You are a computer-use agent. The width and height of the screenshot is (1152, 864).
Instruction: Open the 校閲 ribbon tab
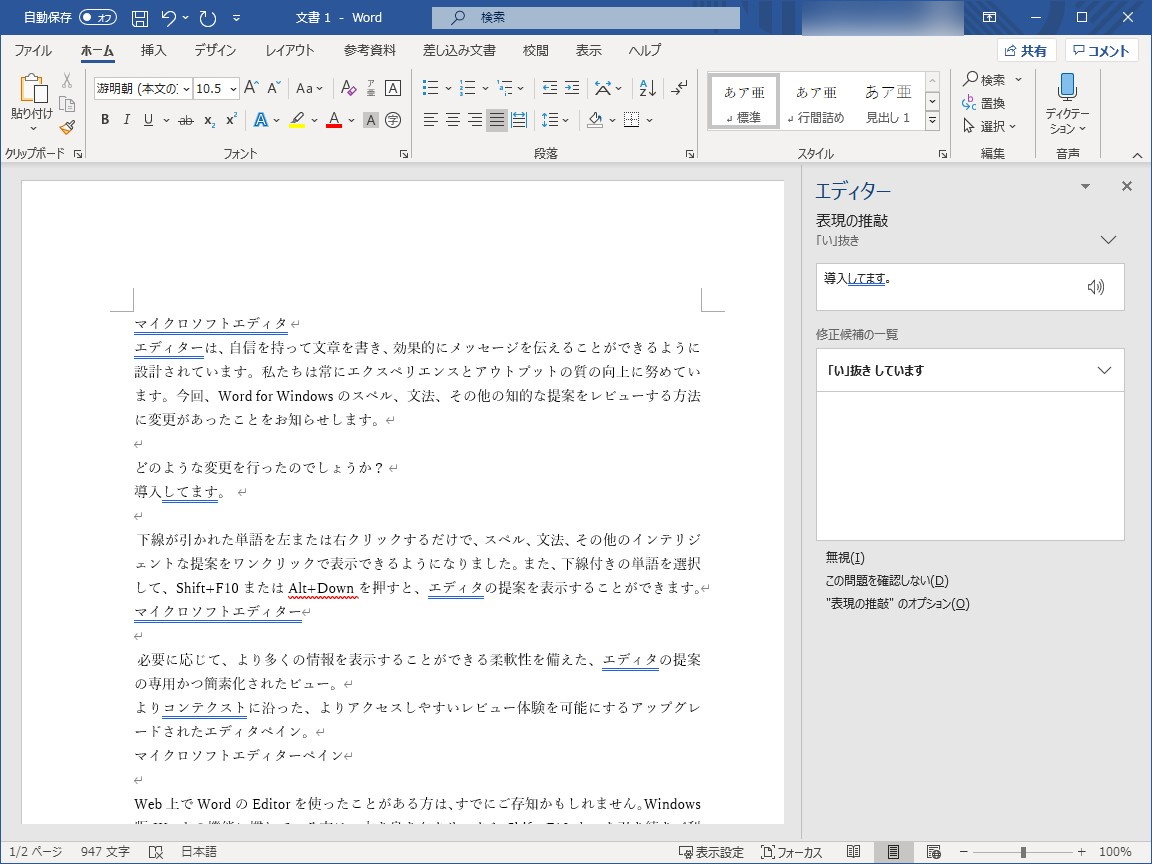tap(535, 50)
